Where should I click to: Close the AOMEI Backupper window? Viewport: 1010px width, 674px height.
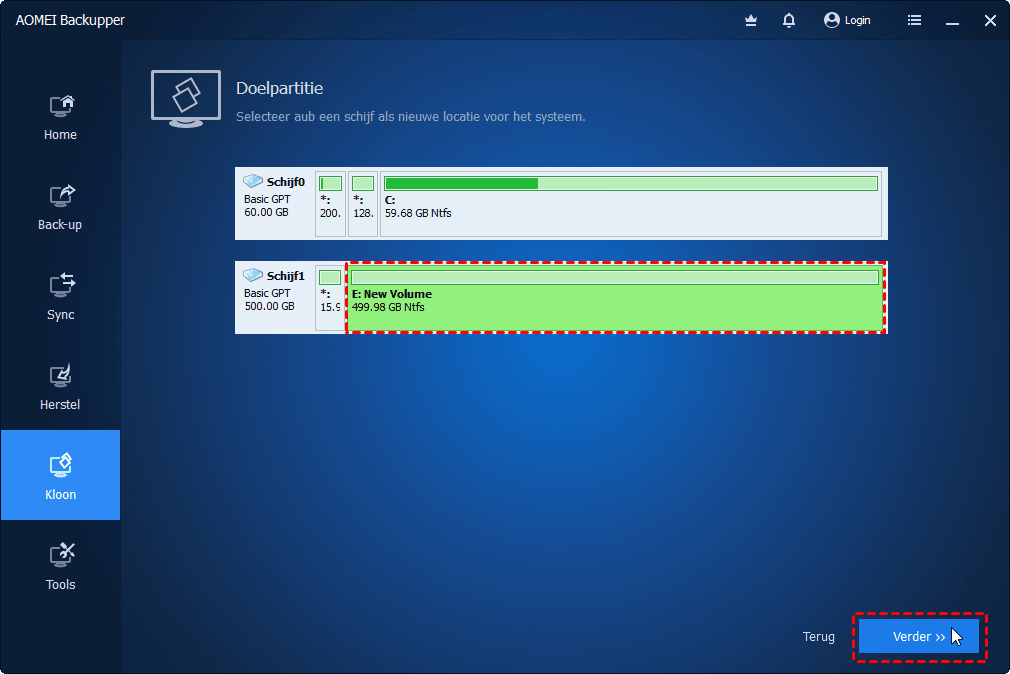pos(990,21)
